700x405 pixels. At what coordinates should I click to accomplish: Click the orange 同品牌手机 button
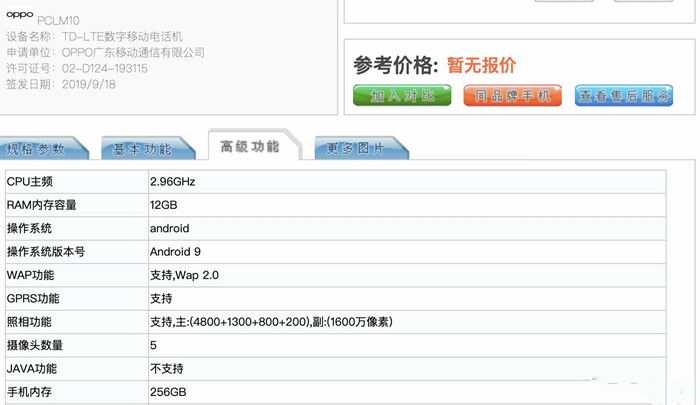[512, 96]
